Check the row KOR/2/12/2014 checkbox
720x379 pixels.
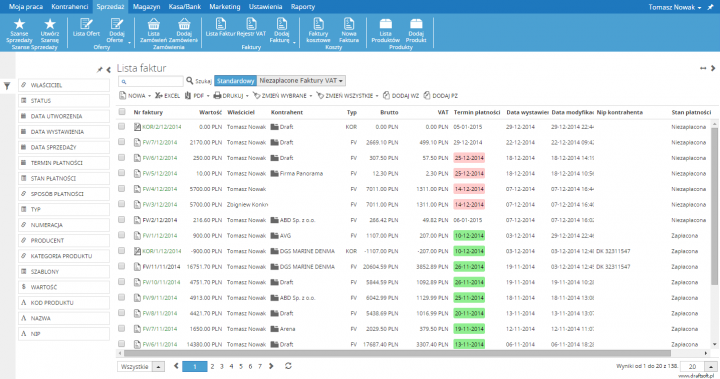click(122, 126)
